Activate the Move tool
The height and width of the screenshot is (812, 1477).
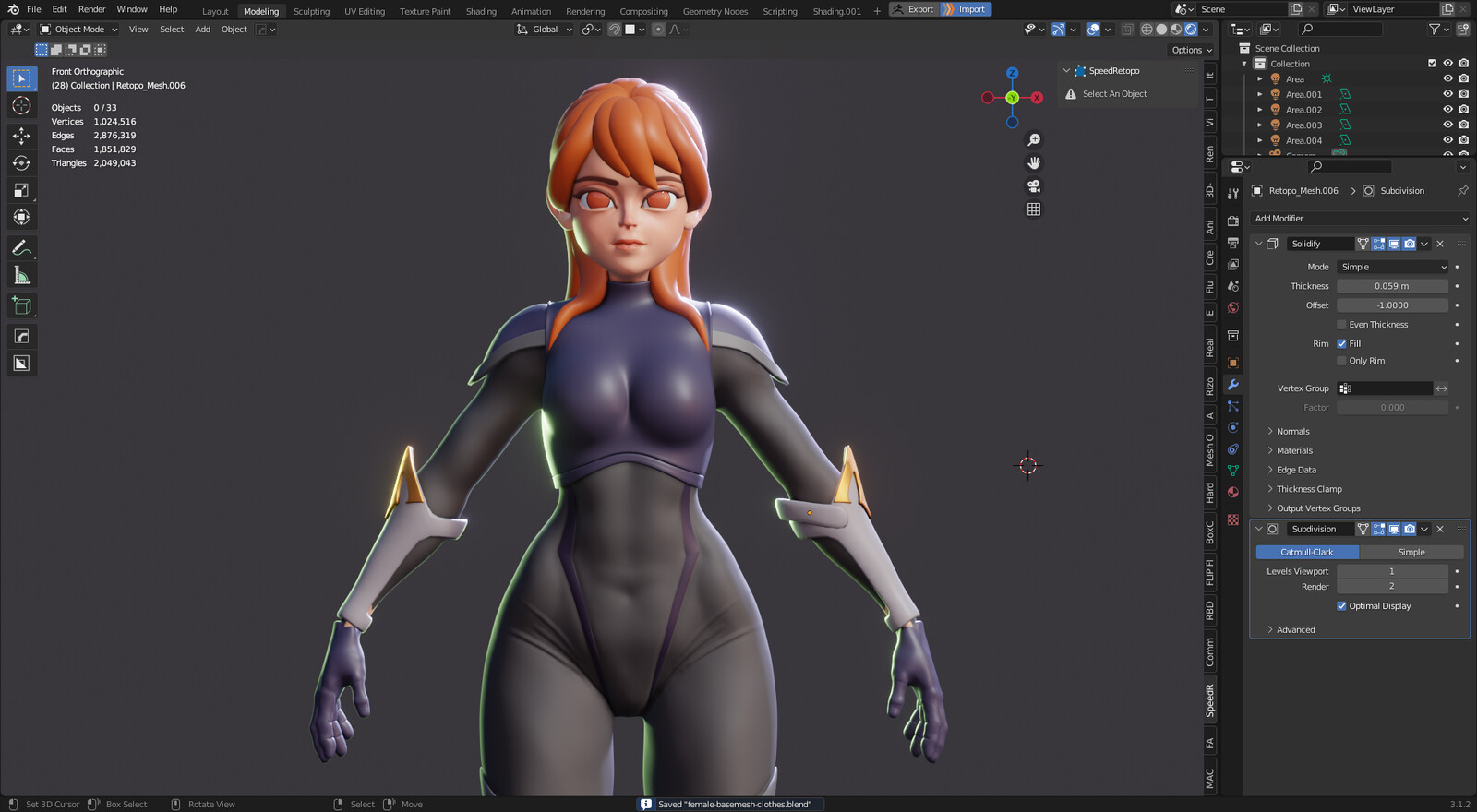click(21, 136)
